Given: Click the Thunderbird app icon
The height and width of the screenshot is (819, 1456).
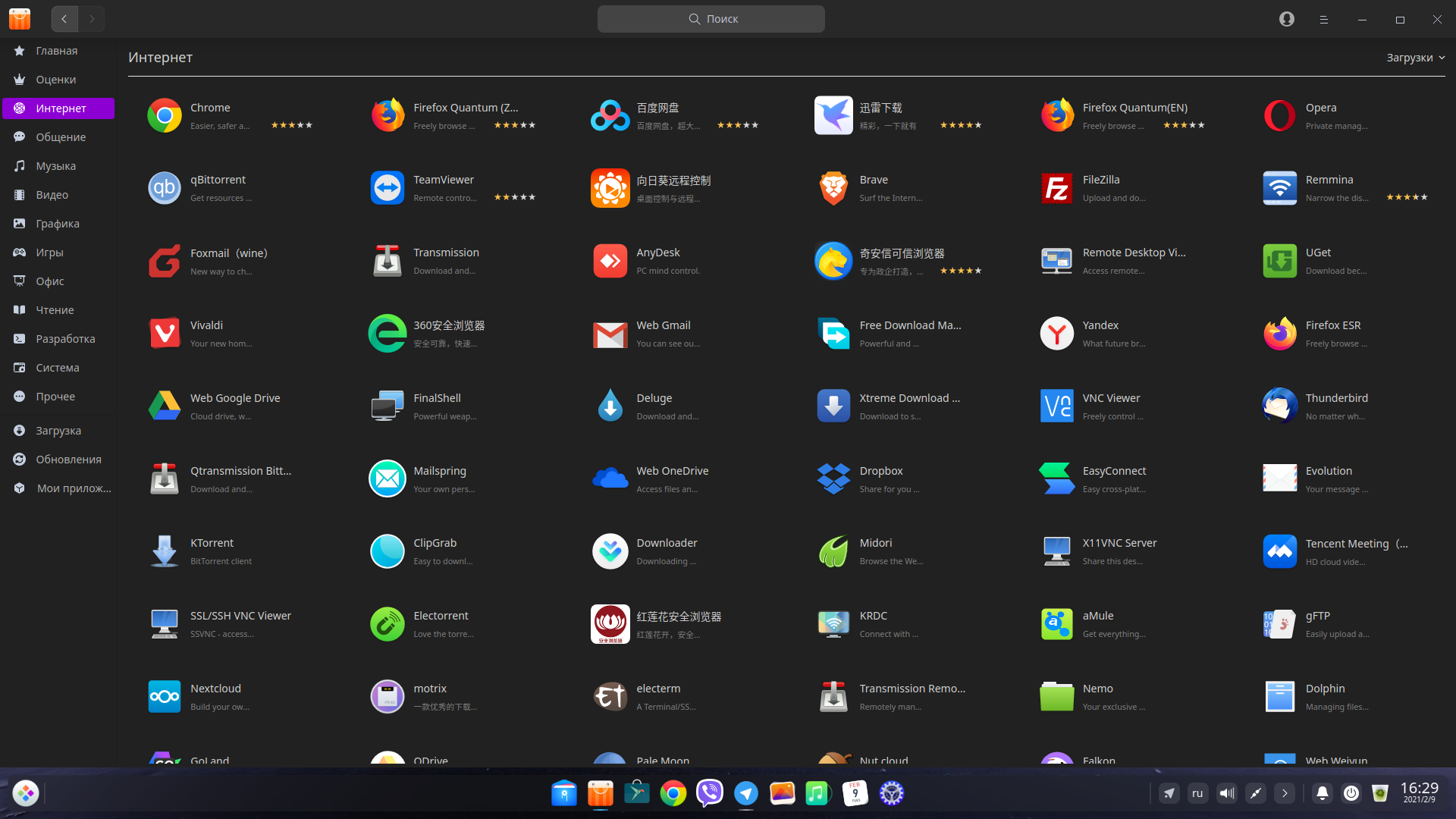Looking at the screenshot, I should coord(1279,406).
